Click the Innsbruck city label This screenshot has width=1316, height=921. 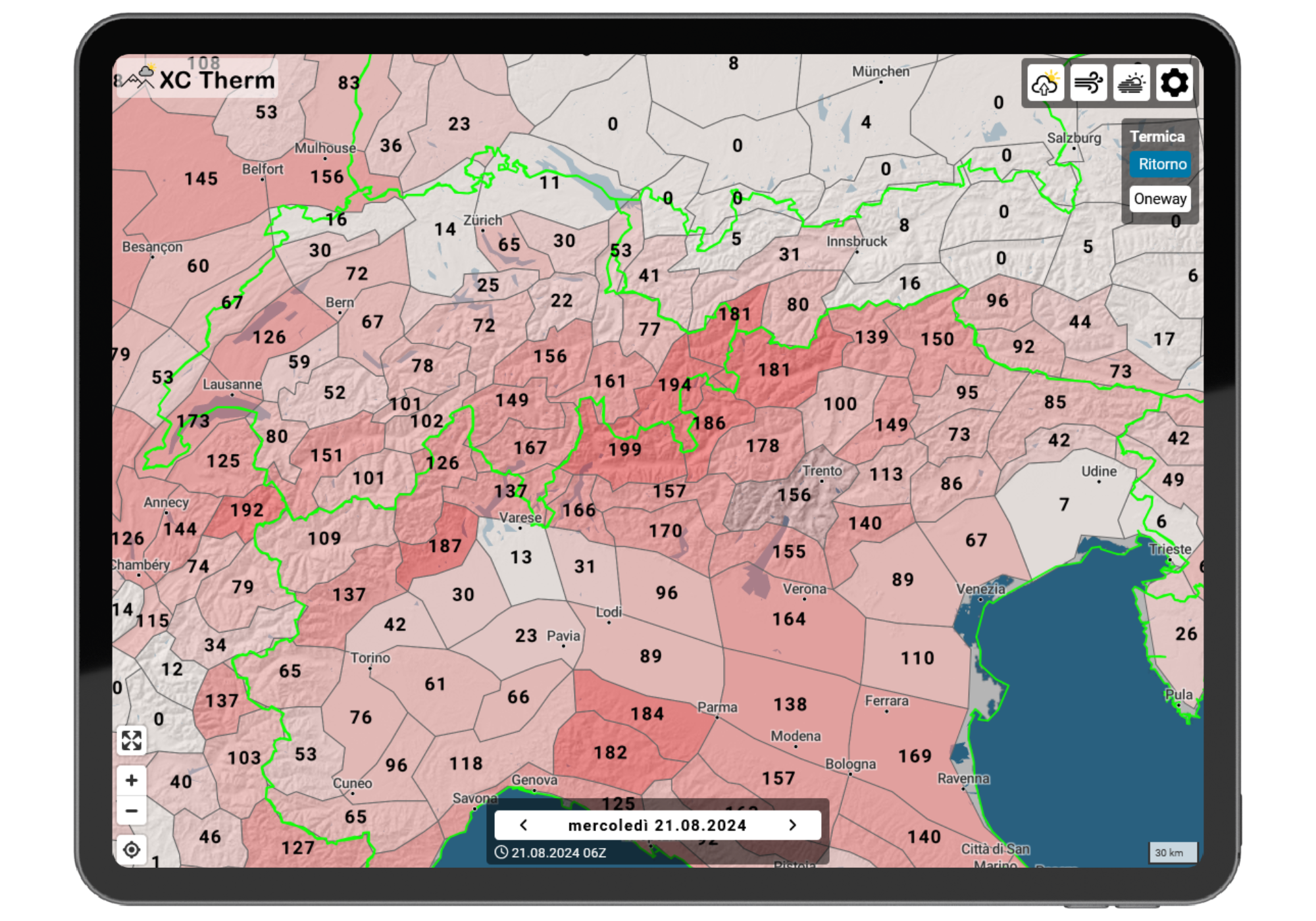click(857, 241)
